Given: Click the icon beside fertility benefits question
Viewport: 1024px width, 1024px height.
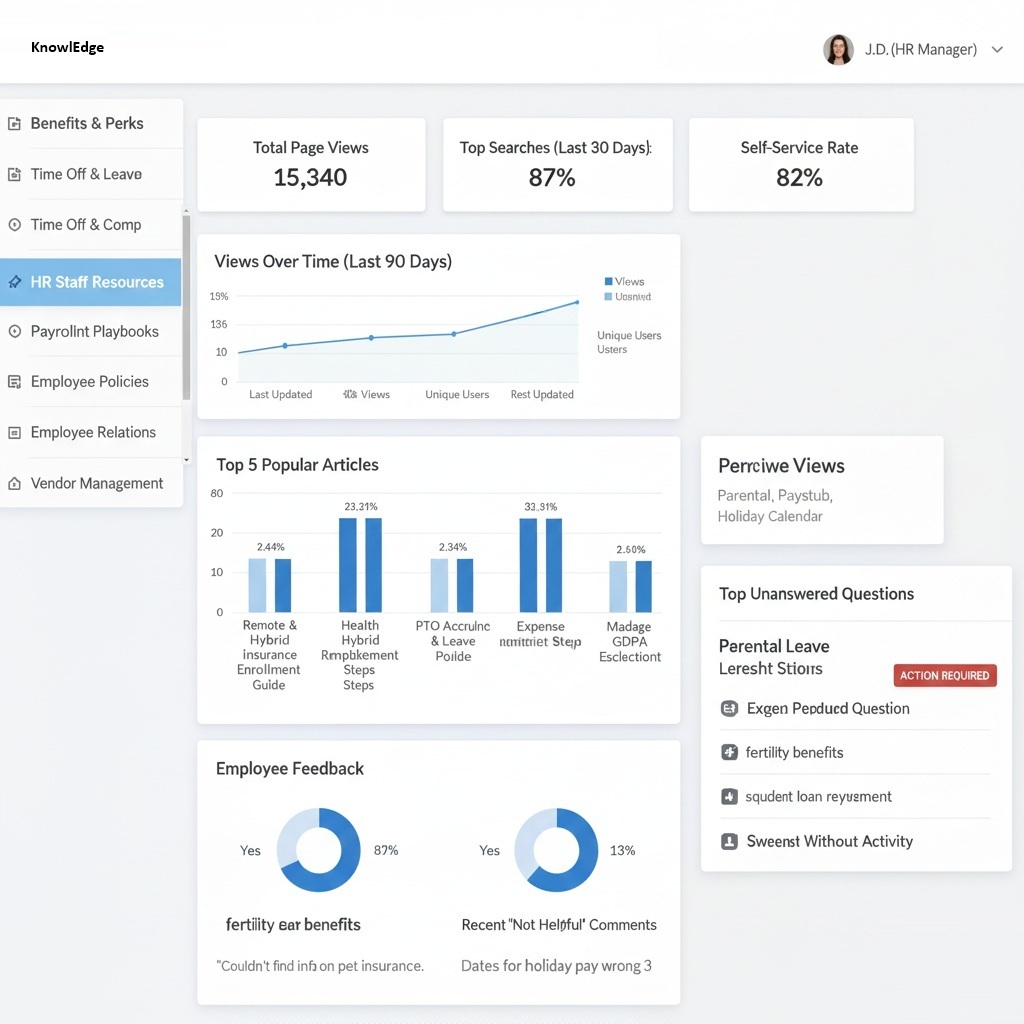Looking at the screenshot, I should [729, 752].
